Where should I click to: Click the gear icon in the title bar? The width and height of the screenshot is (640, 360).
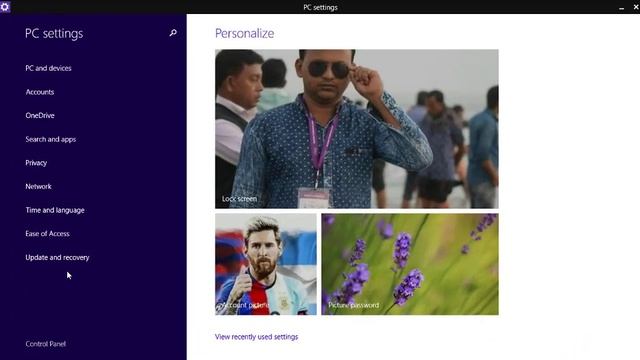pos(5,7)
